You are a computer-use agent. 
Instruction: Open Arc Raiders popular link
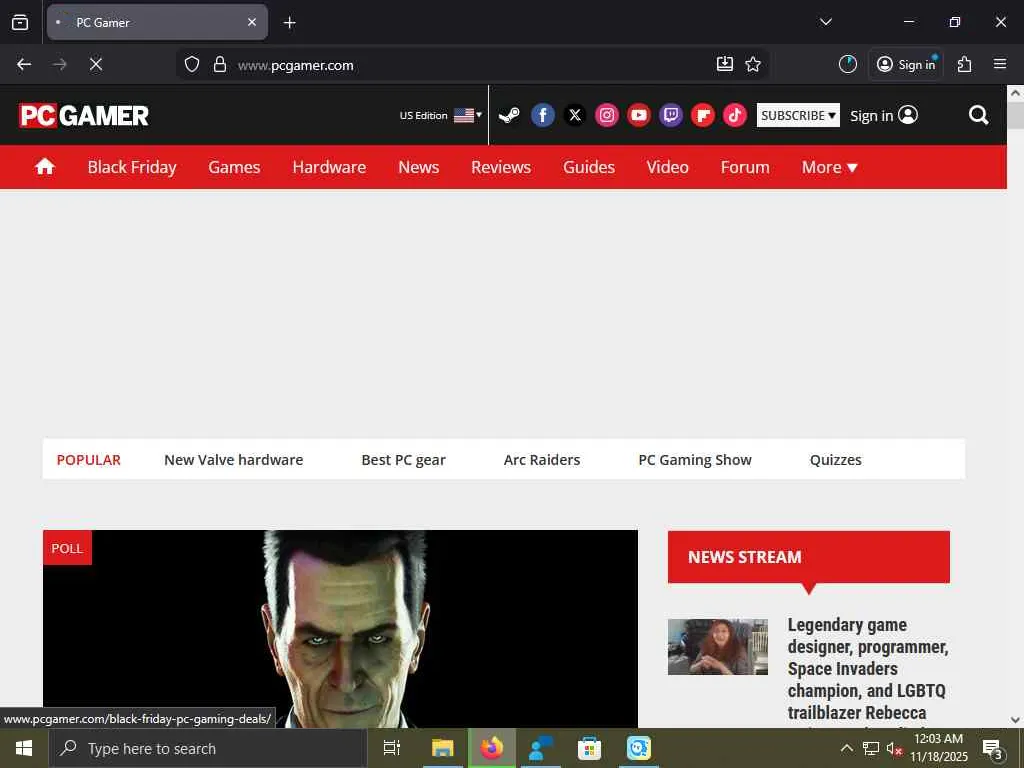(542, 460)
